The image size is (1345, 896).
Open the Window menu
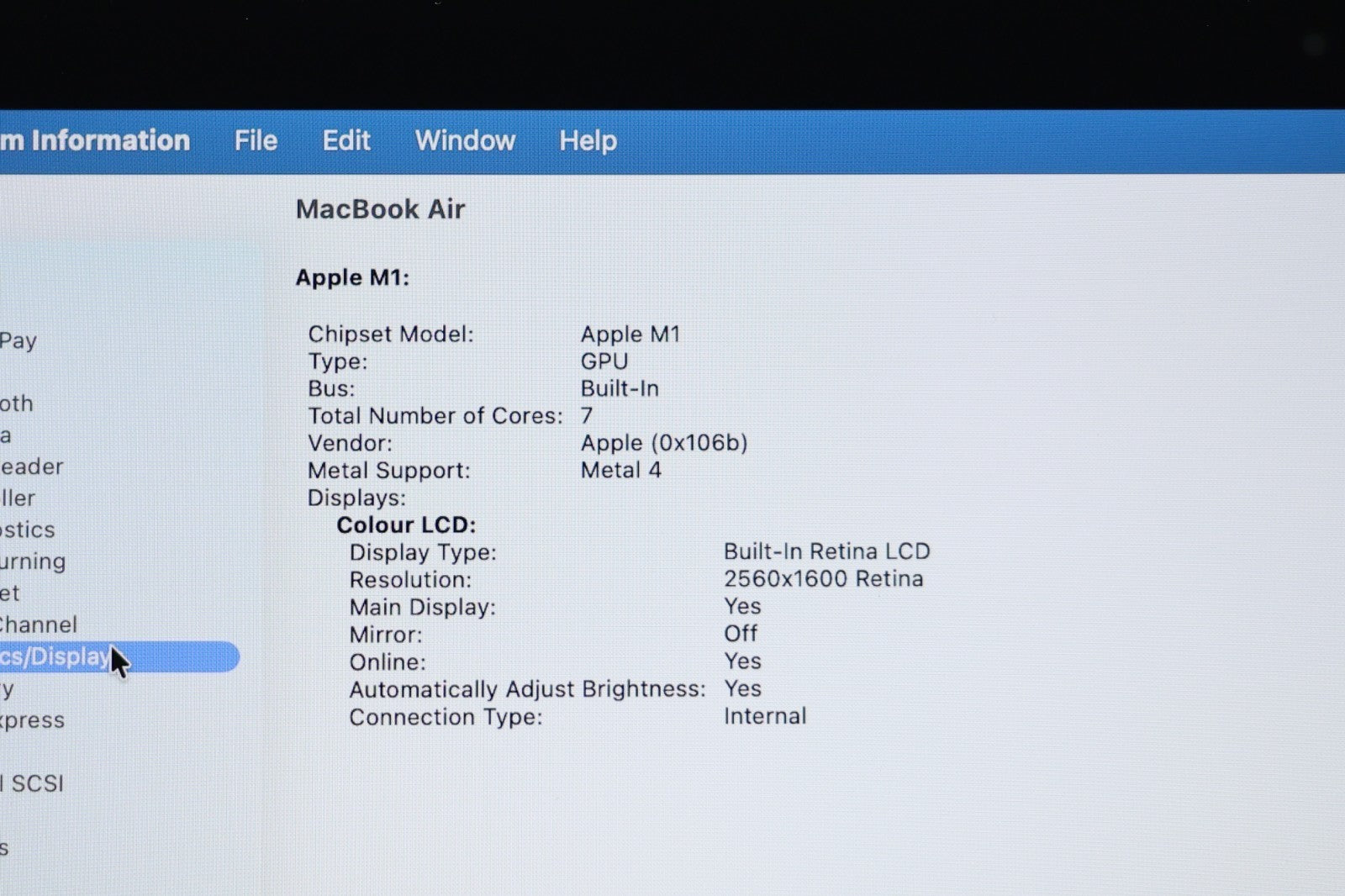[x=465, y=140]
